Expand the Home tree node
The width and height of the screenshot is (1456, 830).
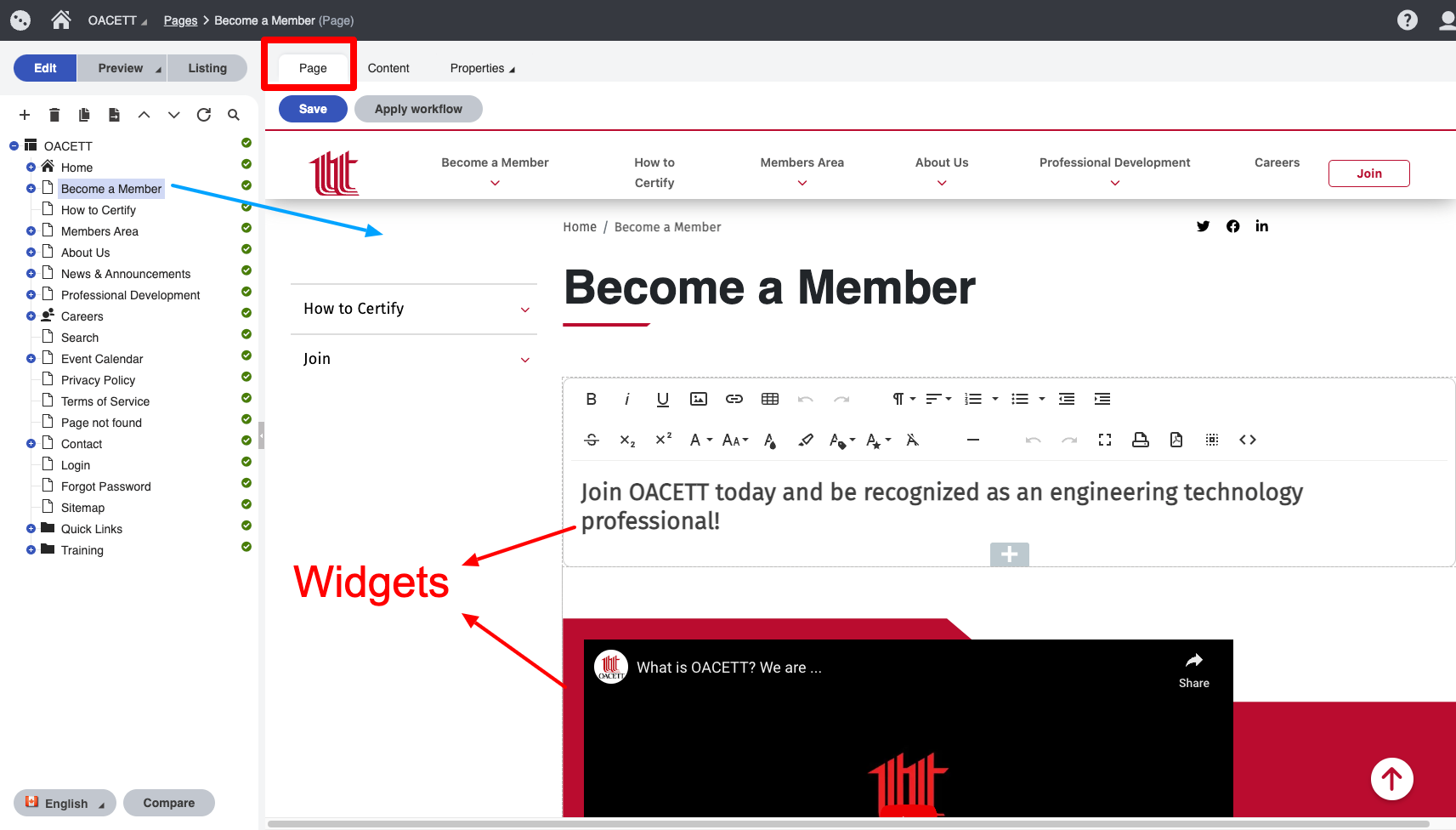point(31,168)
